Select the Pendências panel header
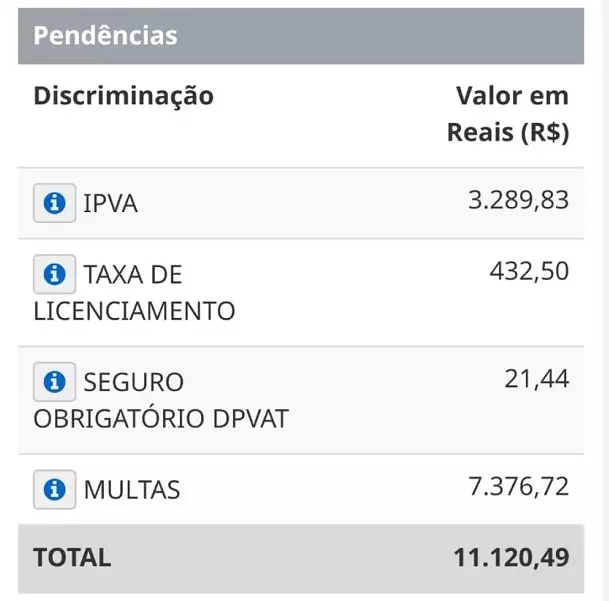The height and width of the screenshot is (601, 609). coord(105,36)
